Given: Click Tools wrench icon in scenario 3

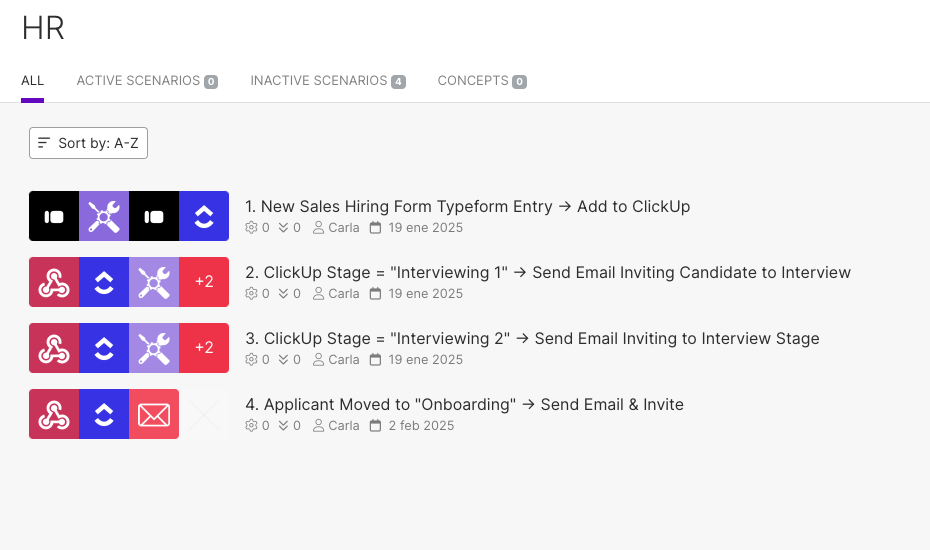Looking at the screenshot, I should pos(154,348).
